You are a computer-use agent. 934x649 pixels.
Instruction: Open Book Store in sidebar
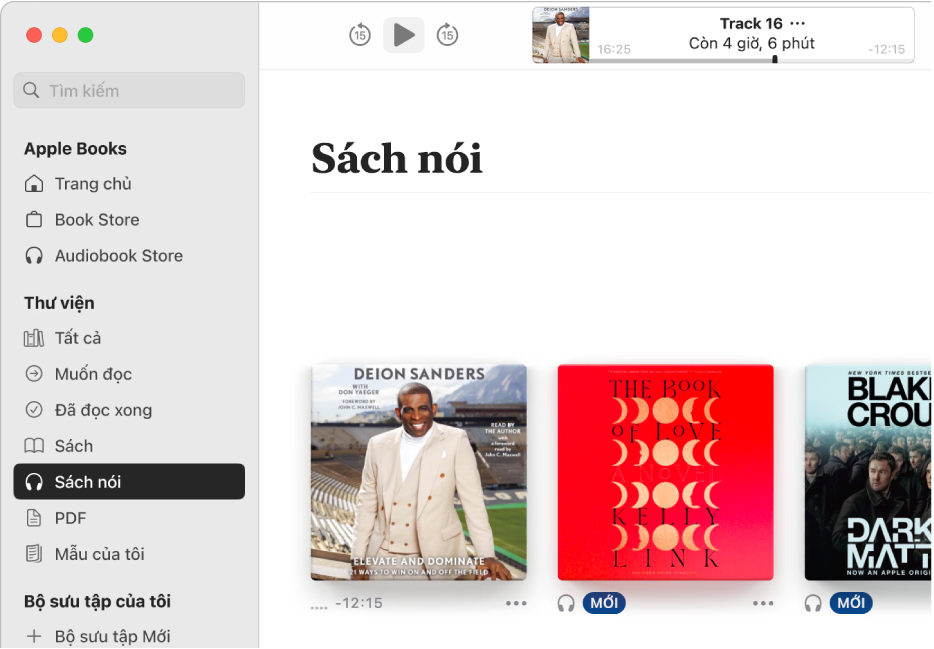(x=129, y=220)
